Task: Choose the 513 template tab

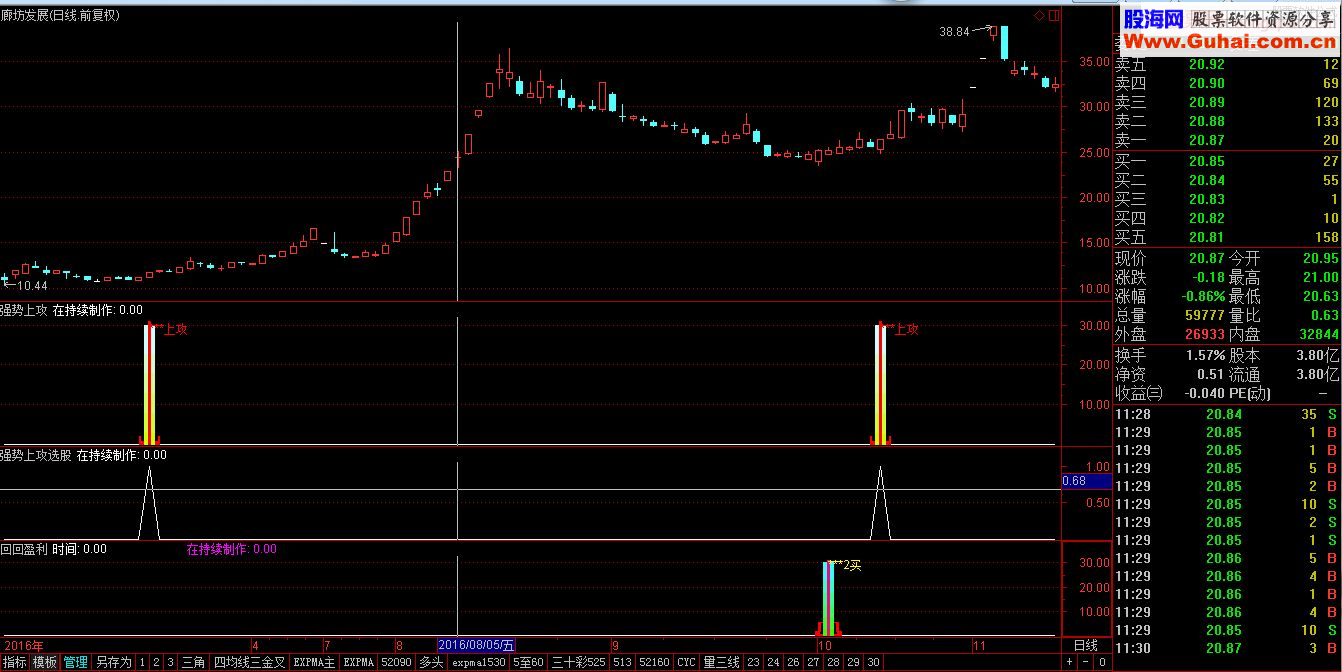Action: pos(622,662)
